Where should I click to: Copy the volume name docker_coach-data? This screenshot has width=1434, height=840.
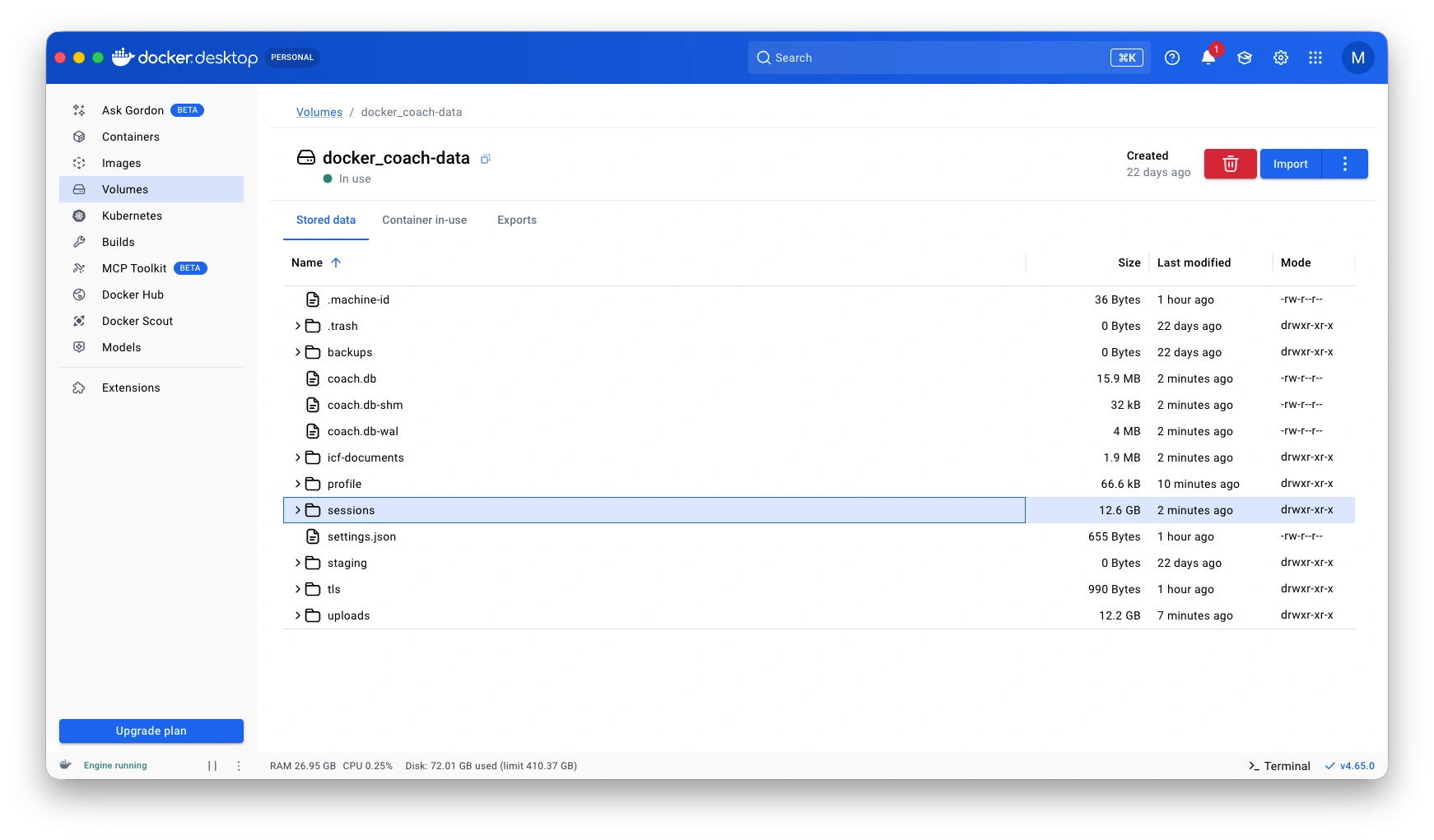click(x=486, y=159)
